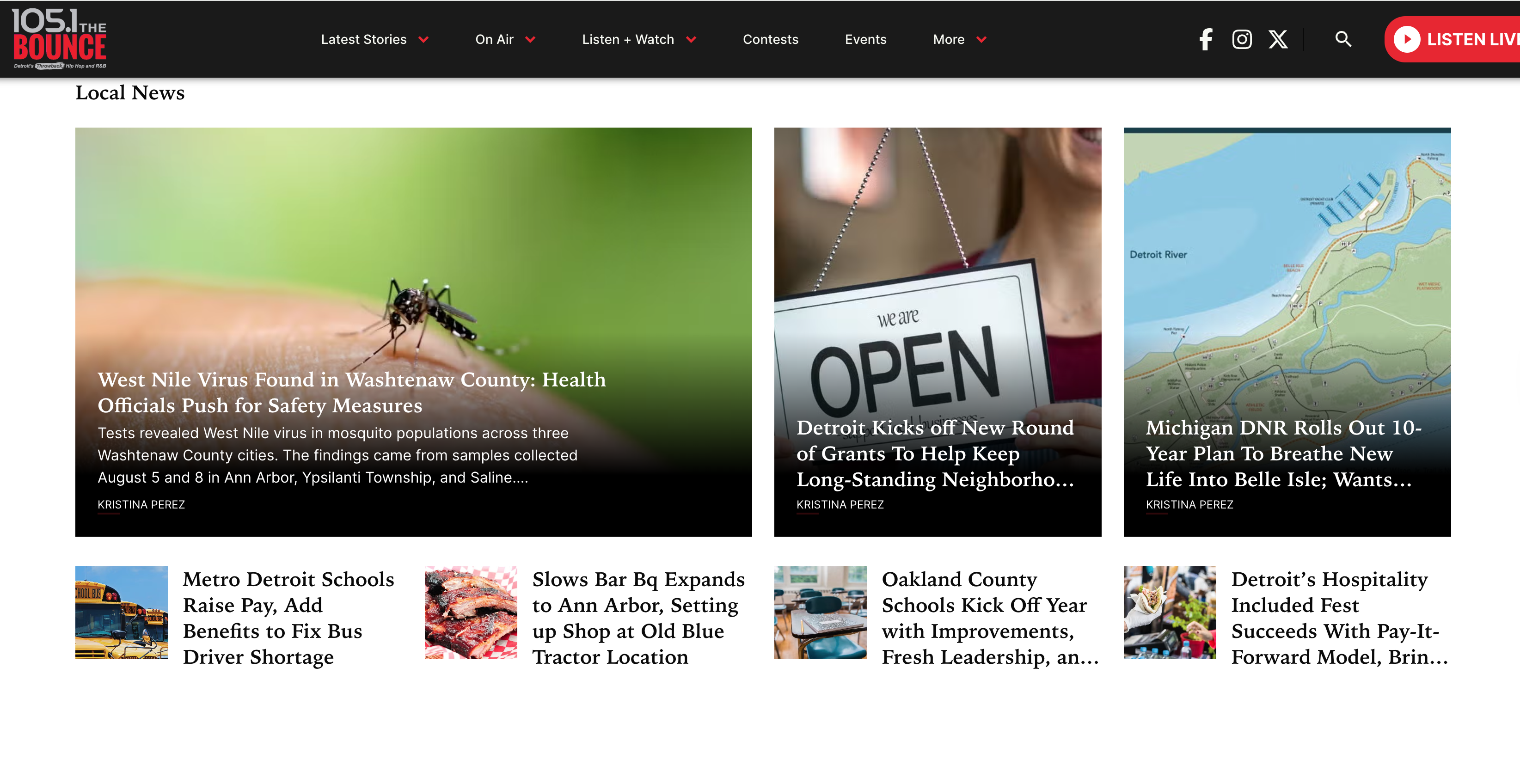
Task: Click the classroom desks thumbnail image
Action: (x=820, y=612)
